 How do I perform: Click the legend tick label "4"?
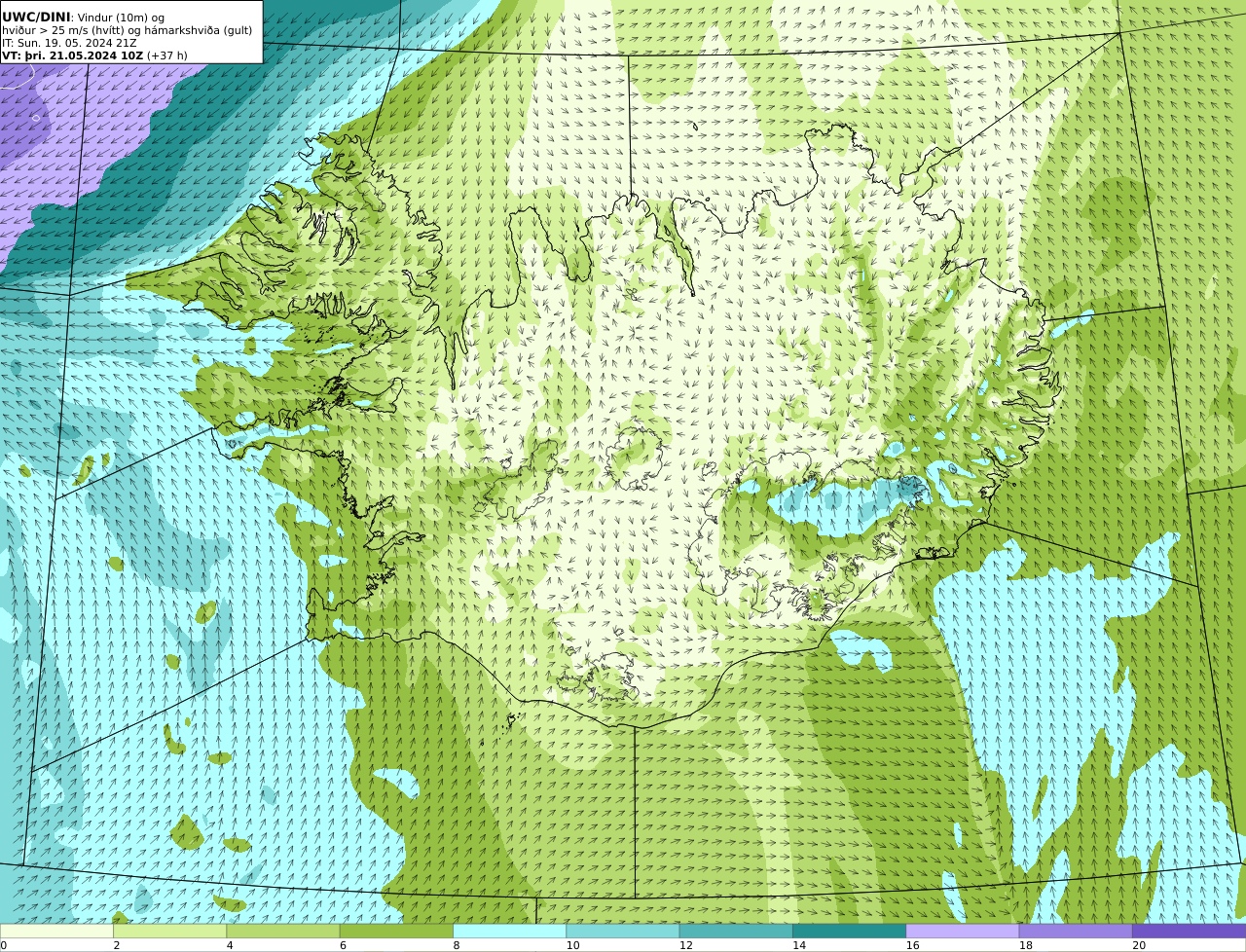230,945
